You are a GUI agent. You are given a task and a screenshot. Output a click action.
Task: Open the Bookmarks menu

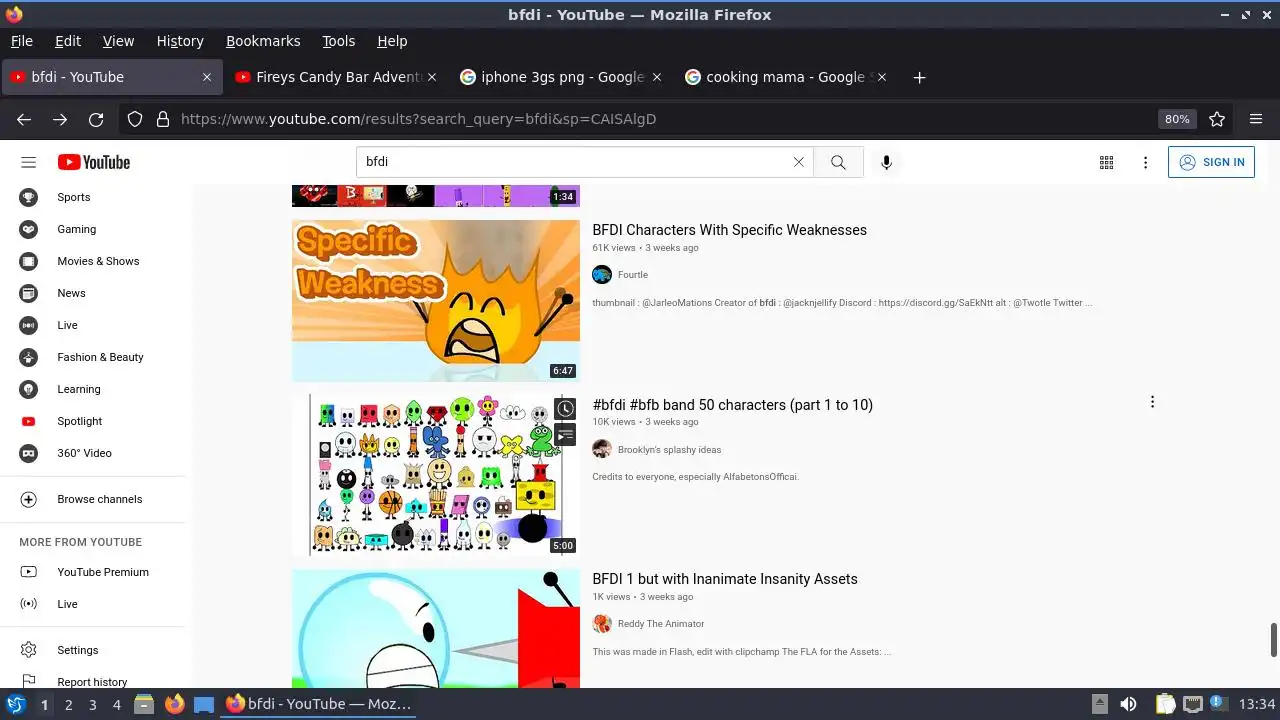pos(263,41)
